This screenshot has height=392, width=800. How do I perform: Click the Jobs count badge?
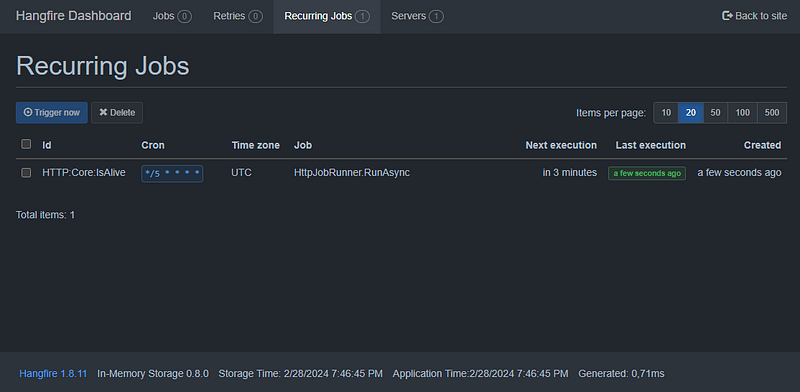[184, 17]
